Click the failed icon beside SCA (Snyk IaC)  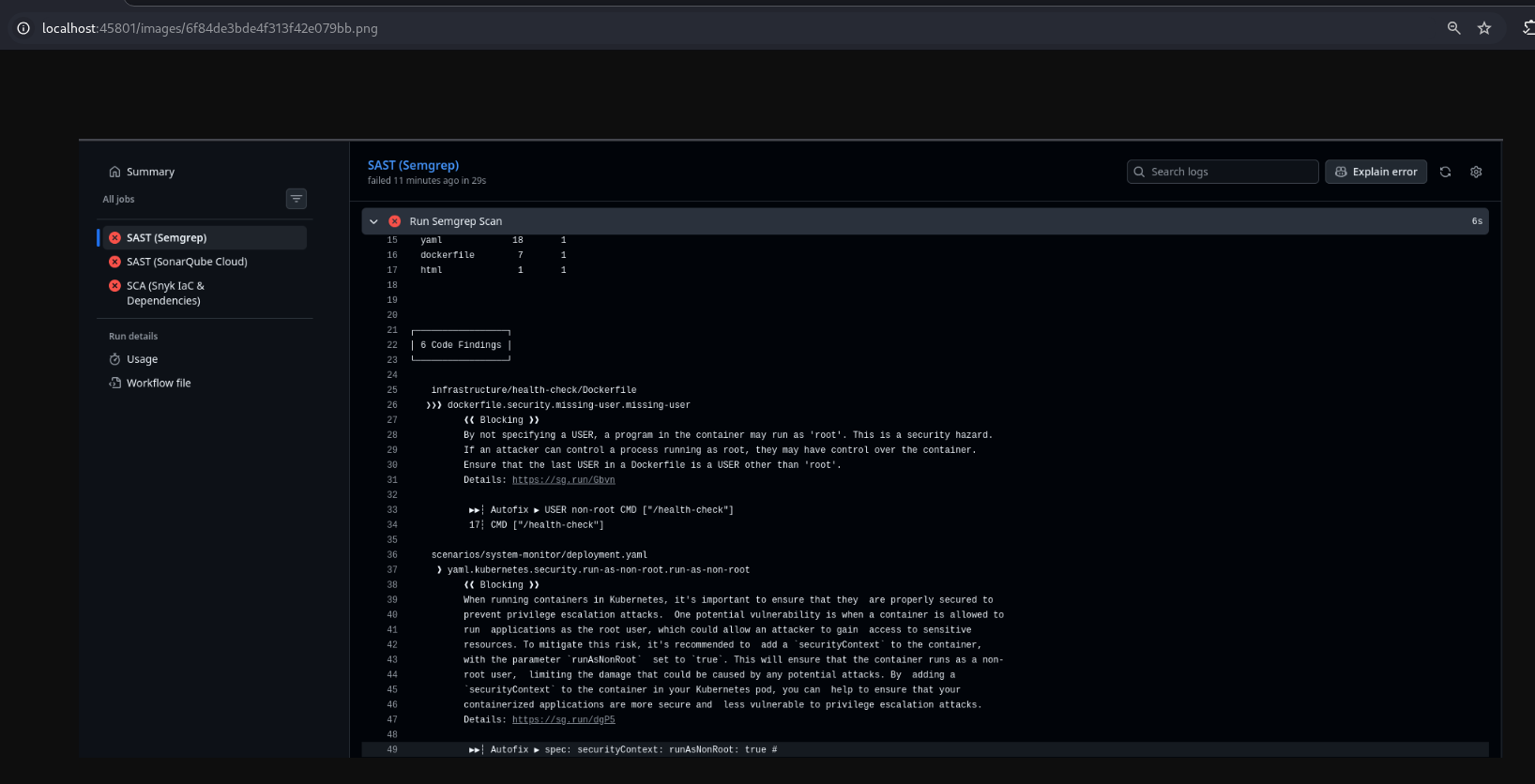pyautogui.click(x=114, y=286)
